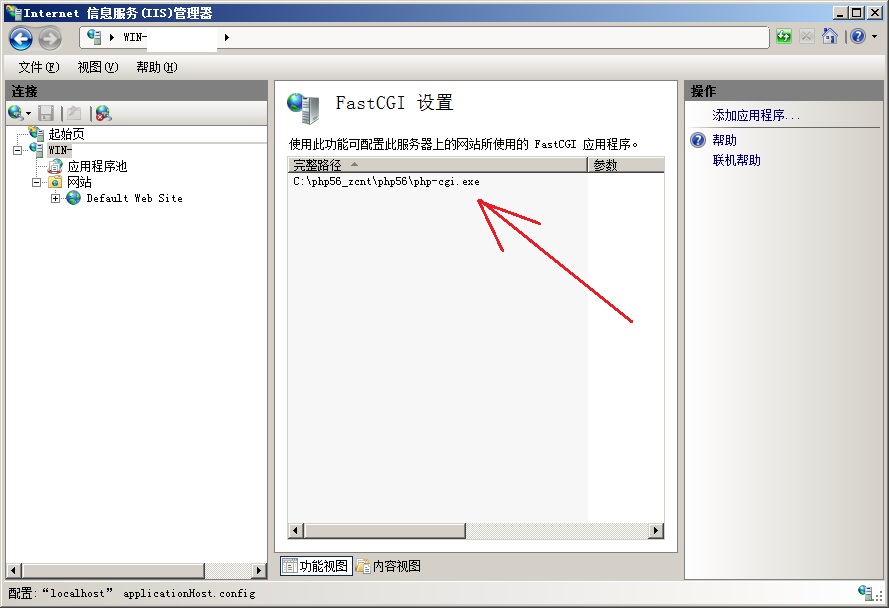Expand the Default Web Site node
889x608 pixels.
point(55,199)
